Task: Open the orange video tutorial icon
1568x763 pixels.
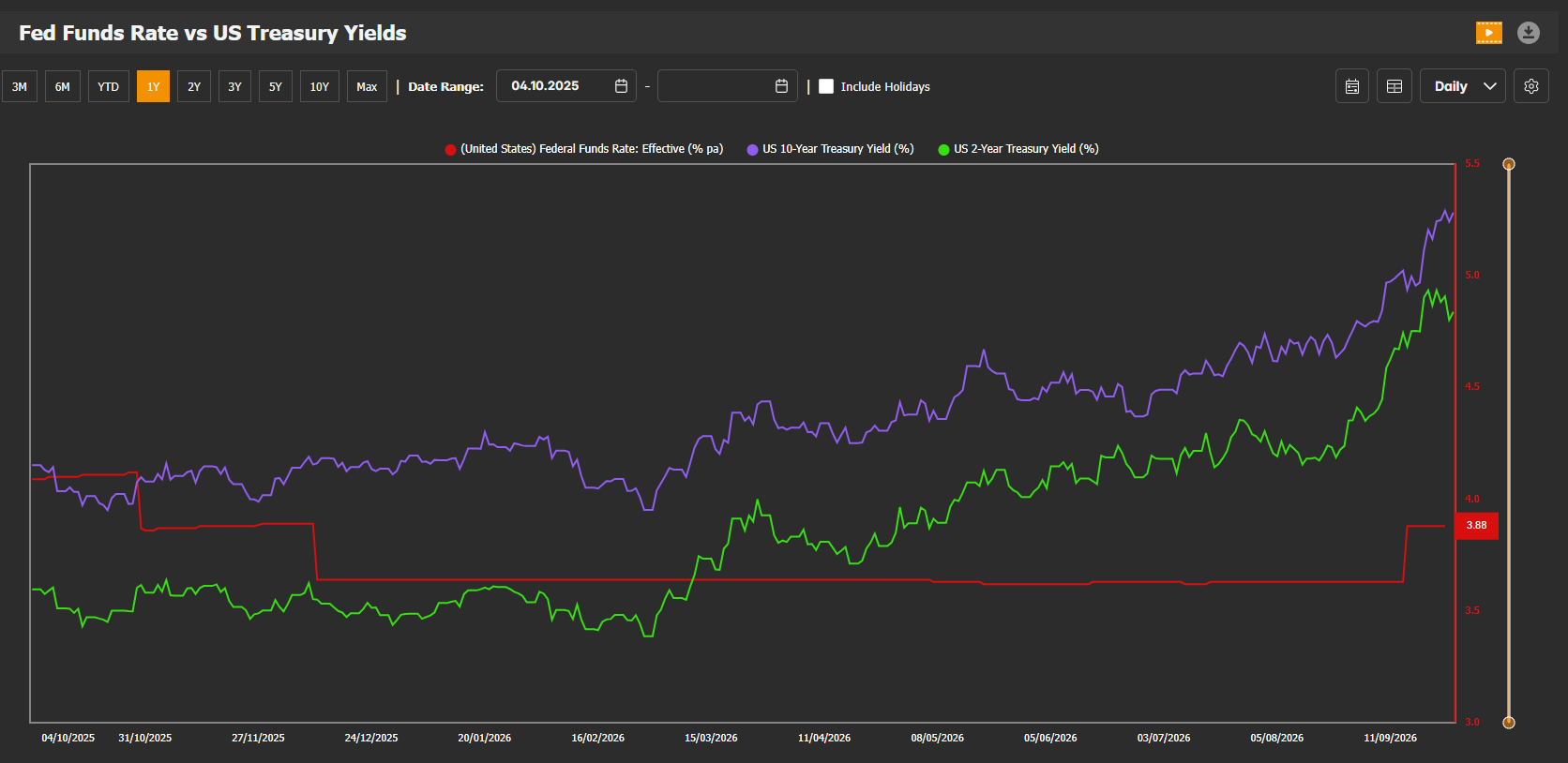Action: (1488, 33)
